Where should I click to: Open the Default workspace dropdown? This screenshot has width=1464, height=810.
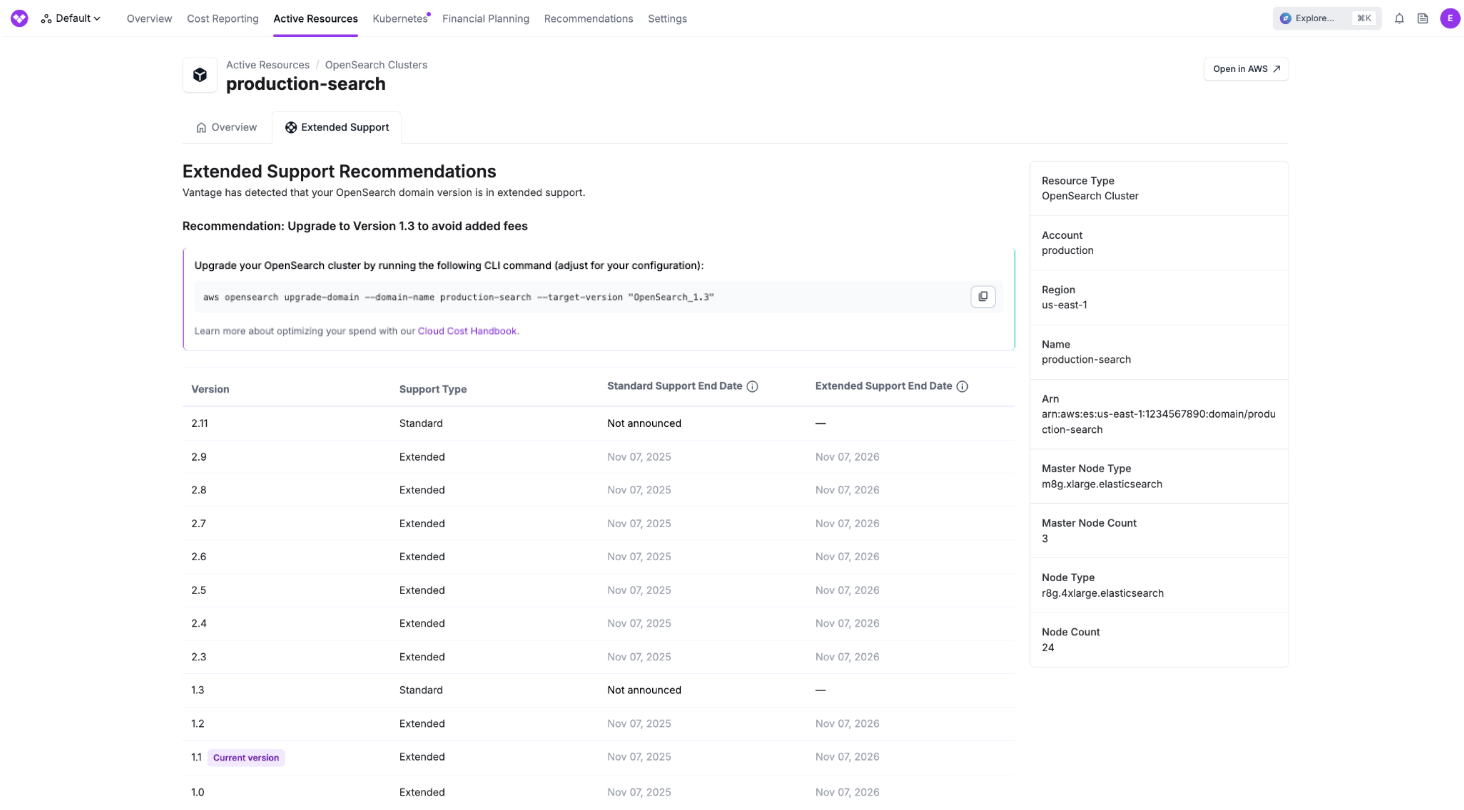[x=70, y=17]
